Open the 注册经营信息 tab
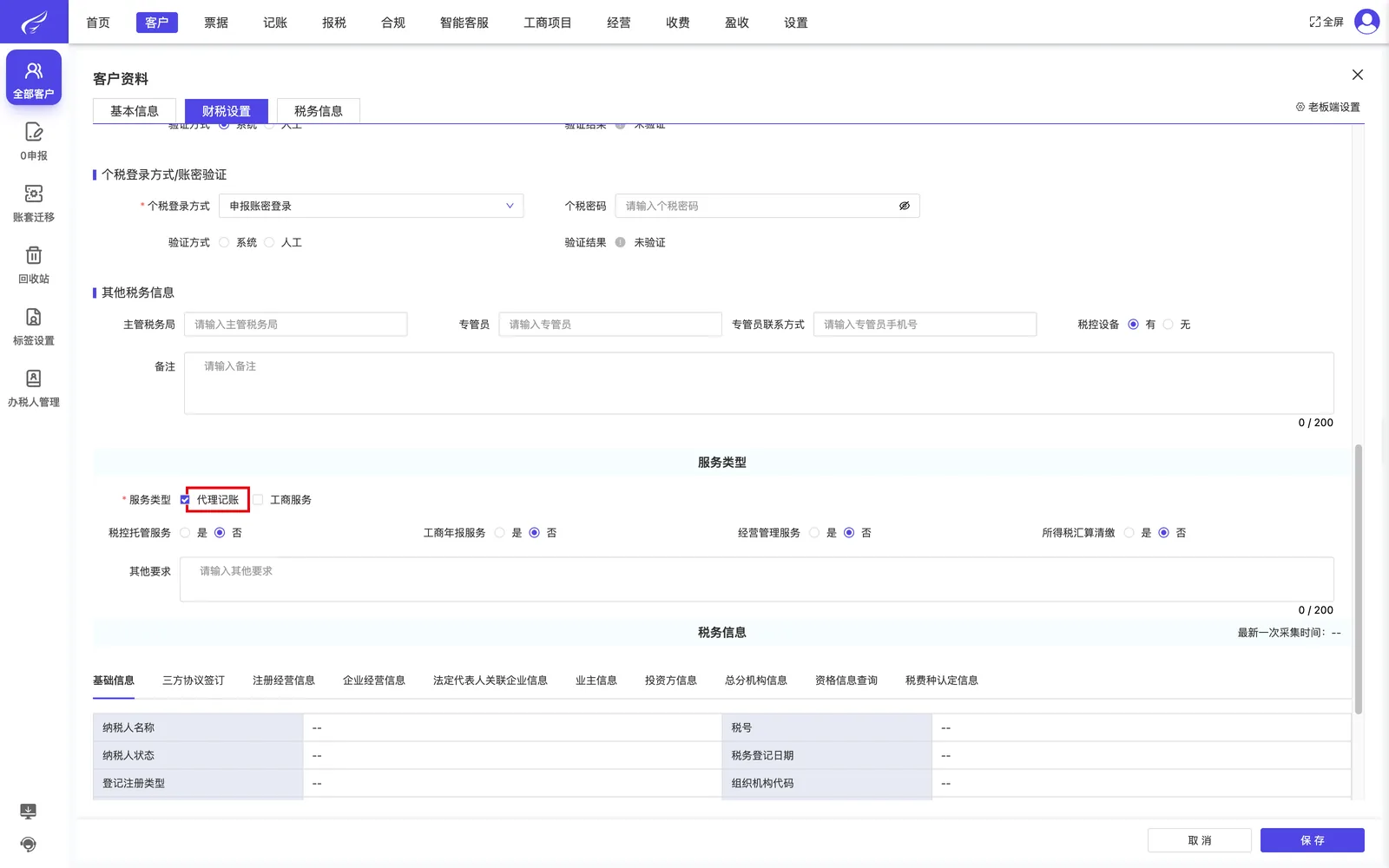 [284, 681]
